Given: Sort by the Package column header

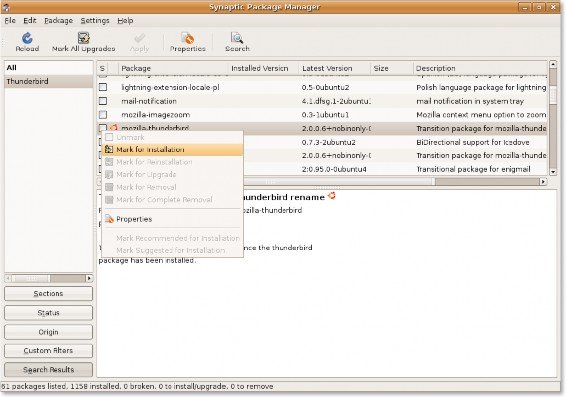Looking at the screenshot, I should [x=173, y=68].
